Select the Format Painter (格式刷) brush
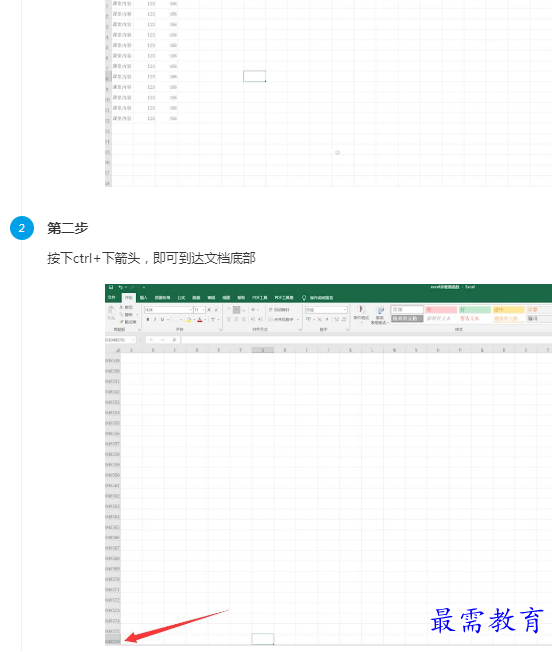 pyautogui.click(x=128, y=322)
